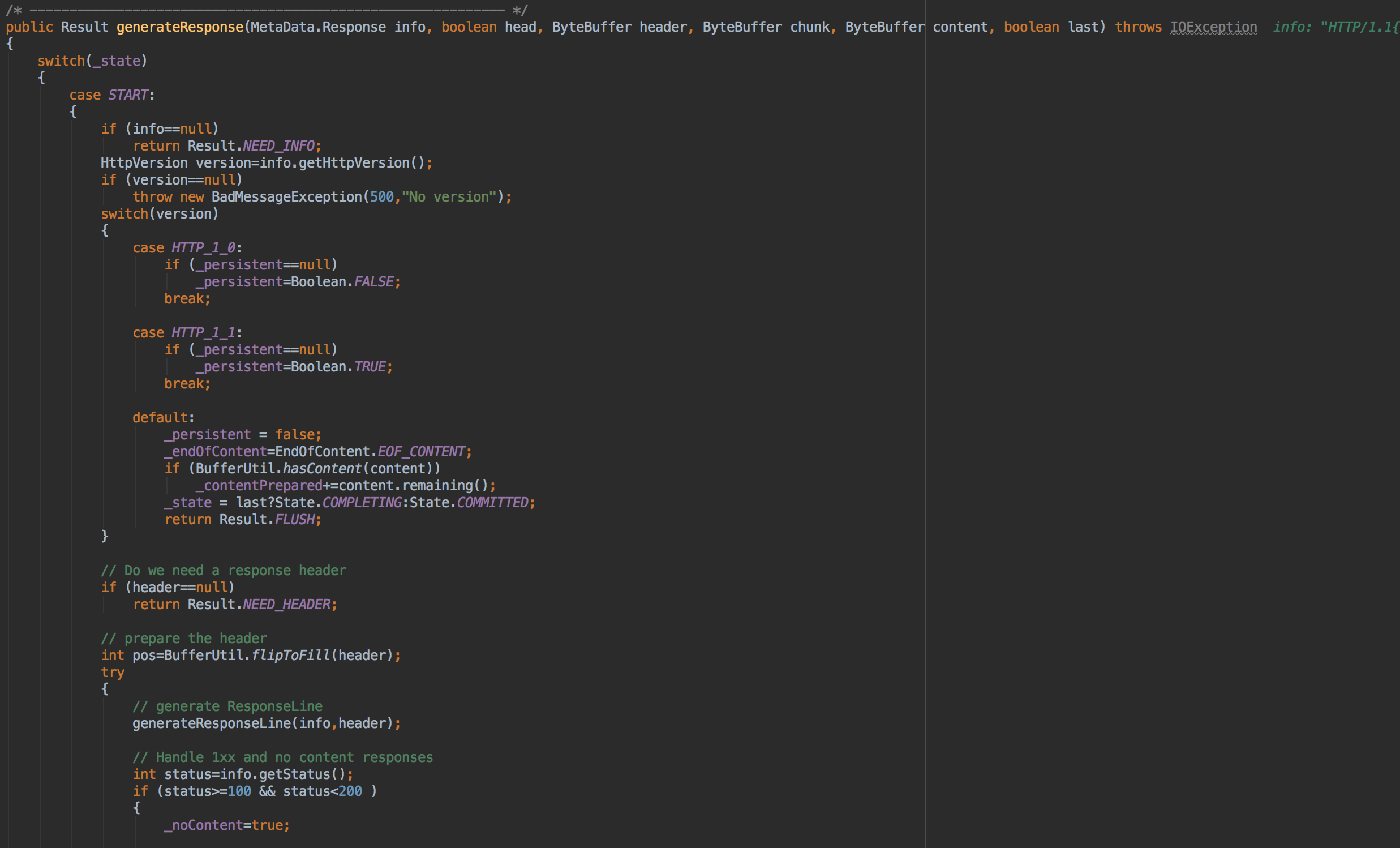Click the _noContent=true assignment
The image size is (1400, 848).
coord(227,825)
